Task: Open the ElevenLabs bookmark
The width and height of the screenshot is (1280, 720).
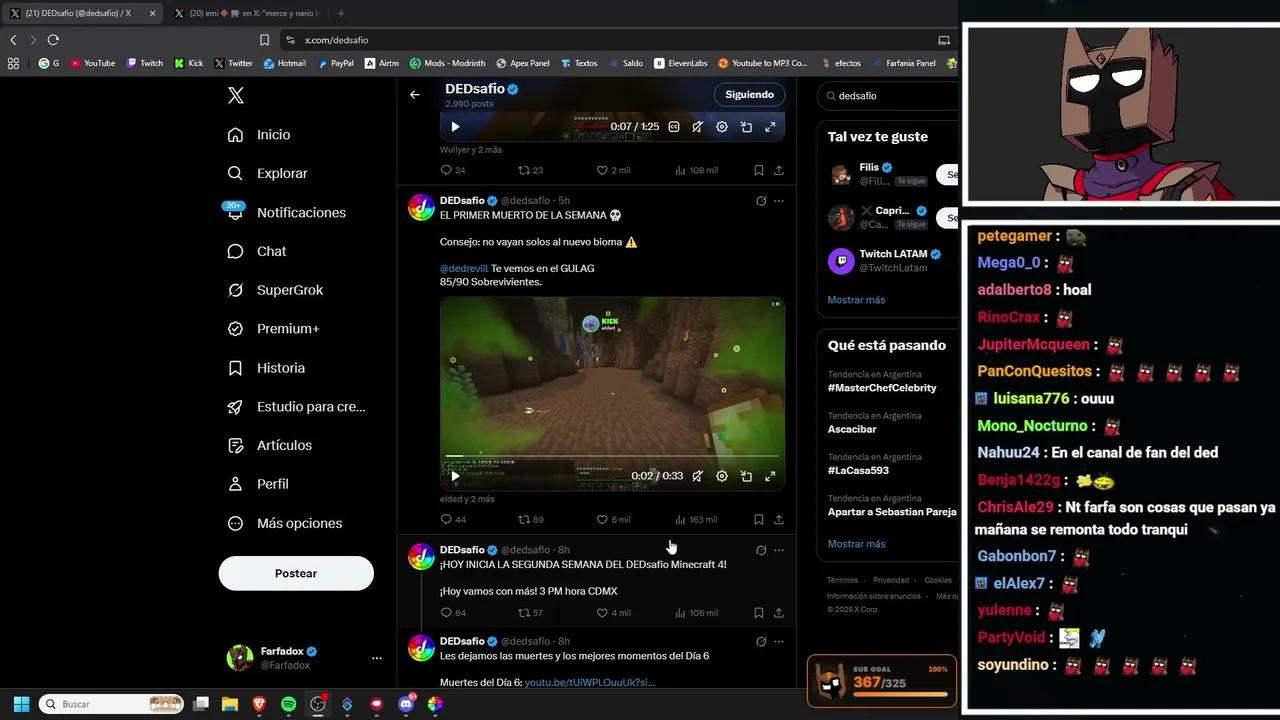Action: point(681,63)
